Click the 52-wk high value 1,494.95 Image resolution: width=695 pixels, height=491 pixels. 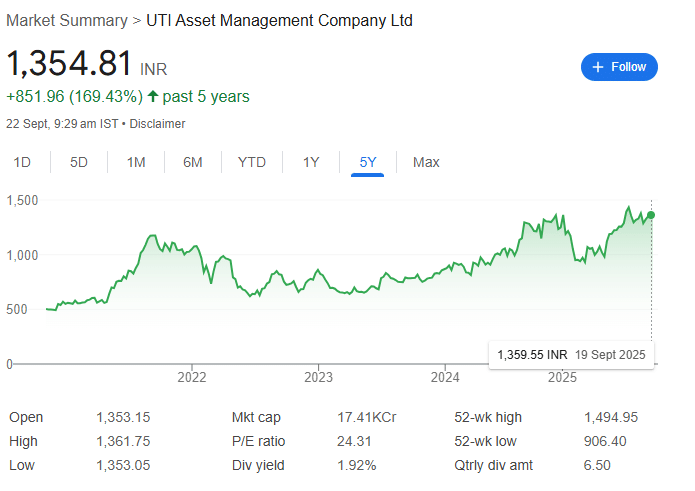(611, 417)
